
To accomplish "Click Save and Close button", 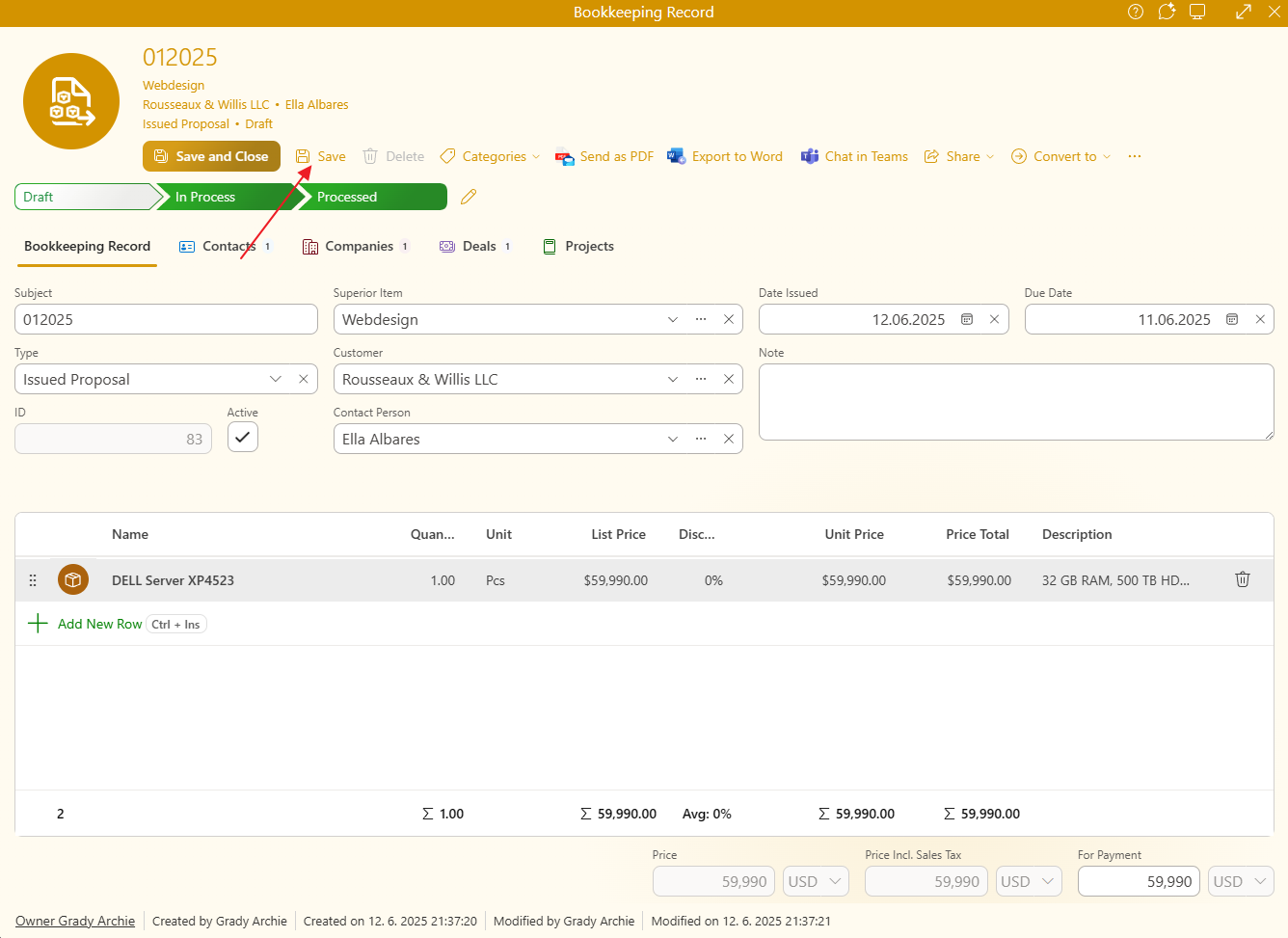I will click(211, 156).
